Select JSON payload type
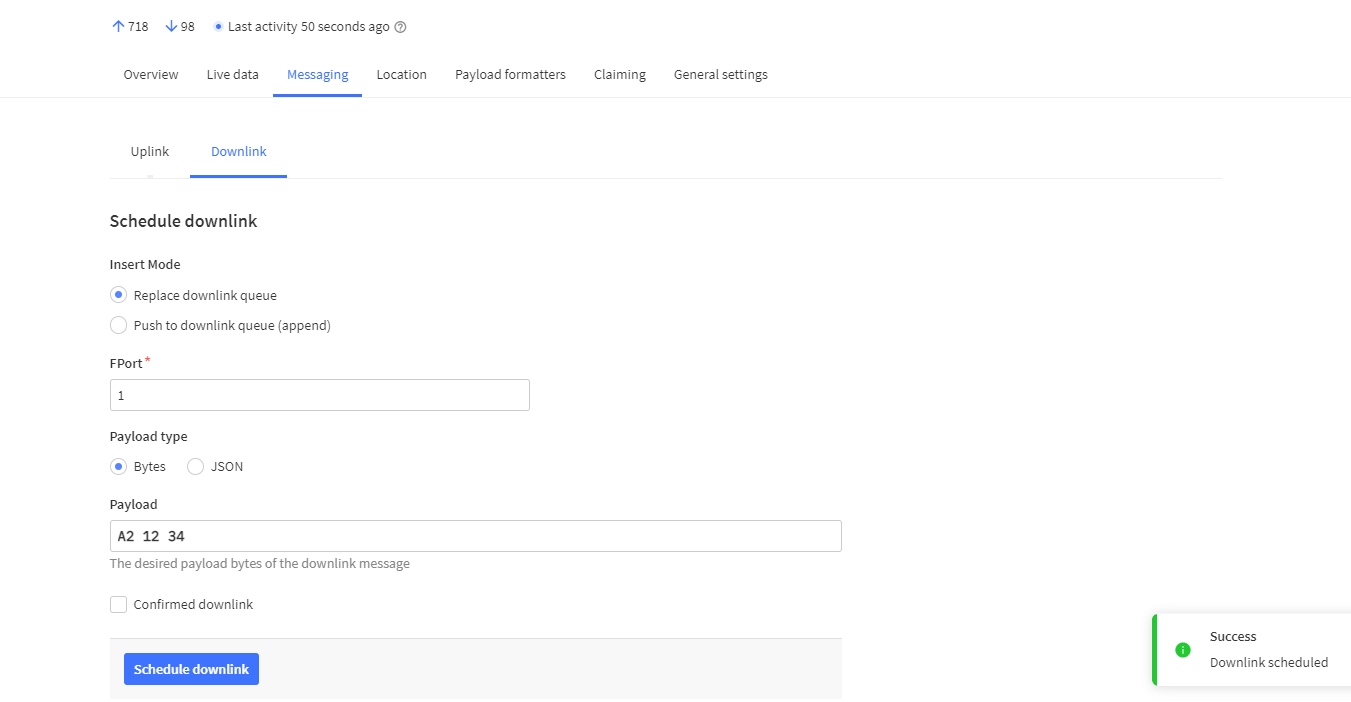 point(196,466)
